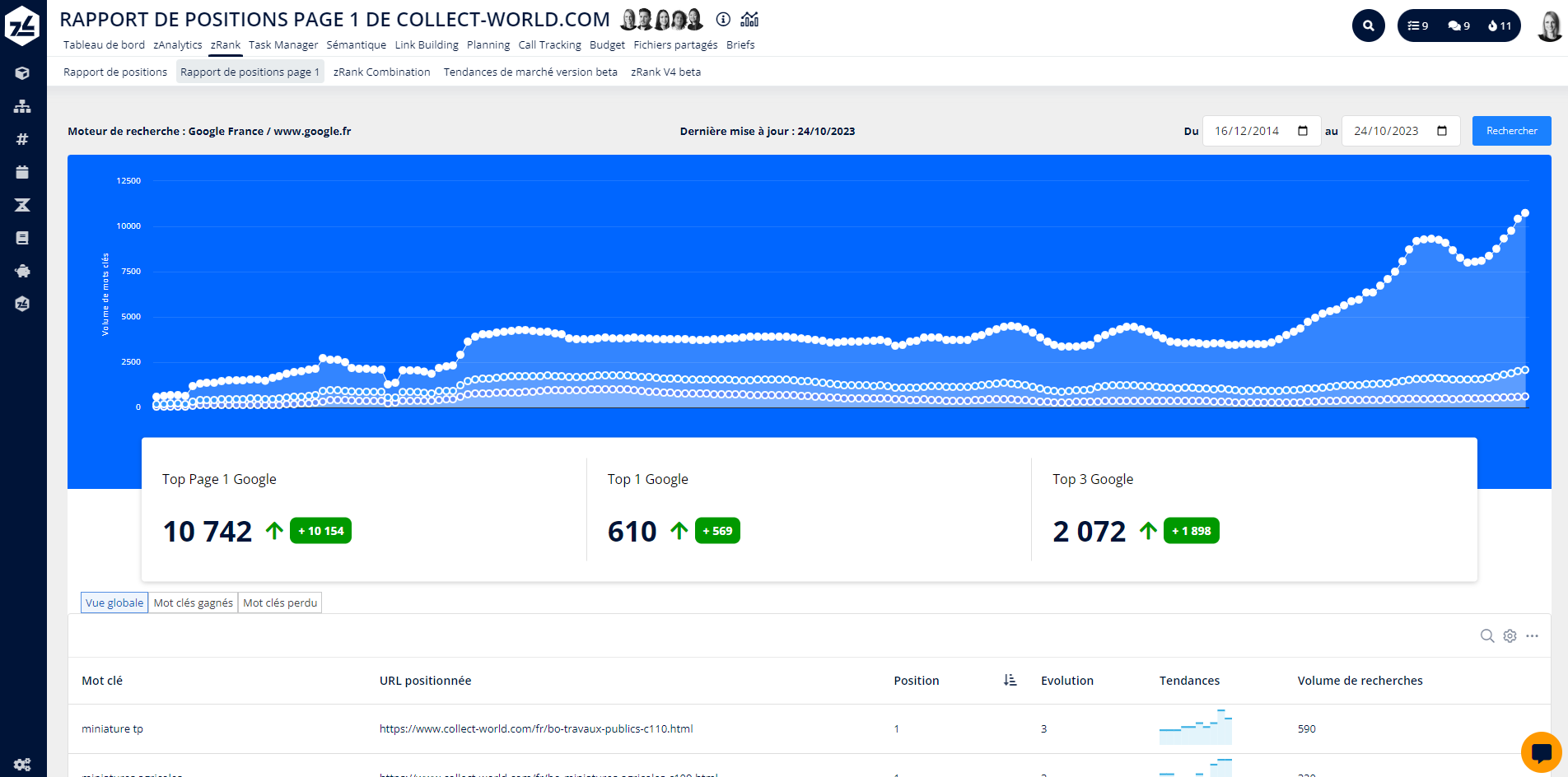This screenshot has width=1568, height=777.
Task: Click Evolution column header
Action: click(x=1067, y=680)
